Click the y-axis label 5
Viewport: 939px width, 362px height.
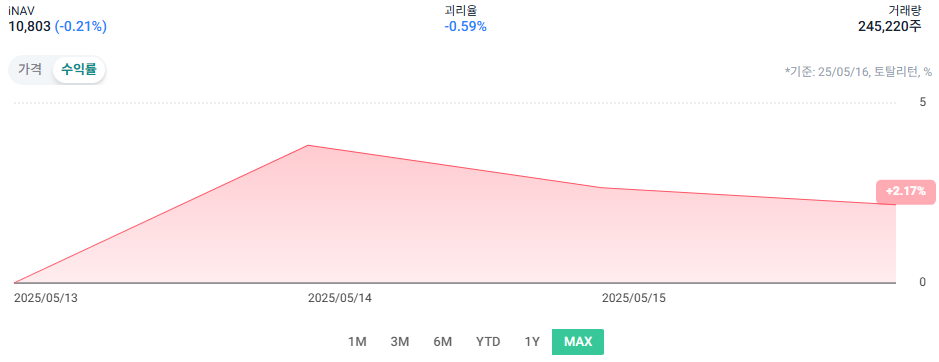[923, 102]
